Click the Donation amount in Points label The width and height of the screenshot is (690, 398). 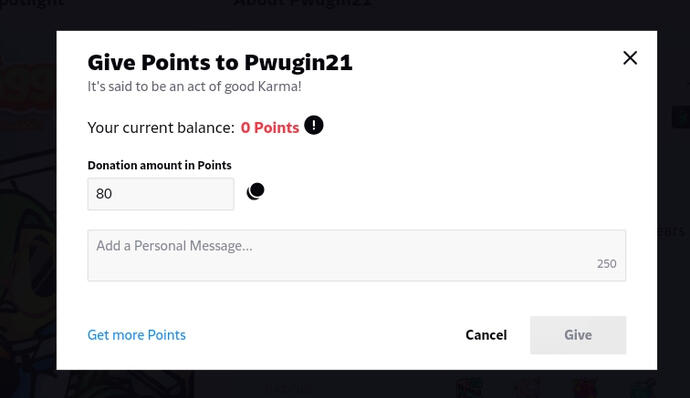pyautogui.click(x=159, y=165)
